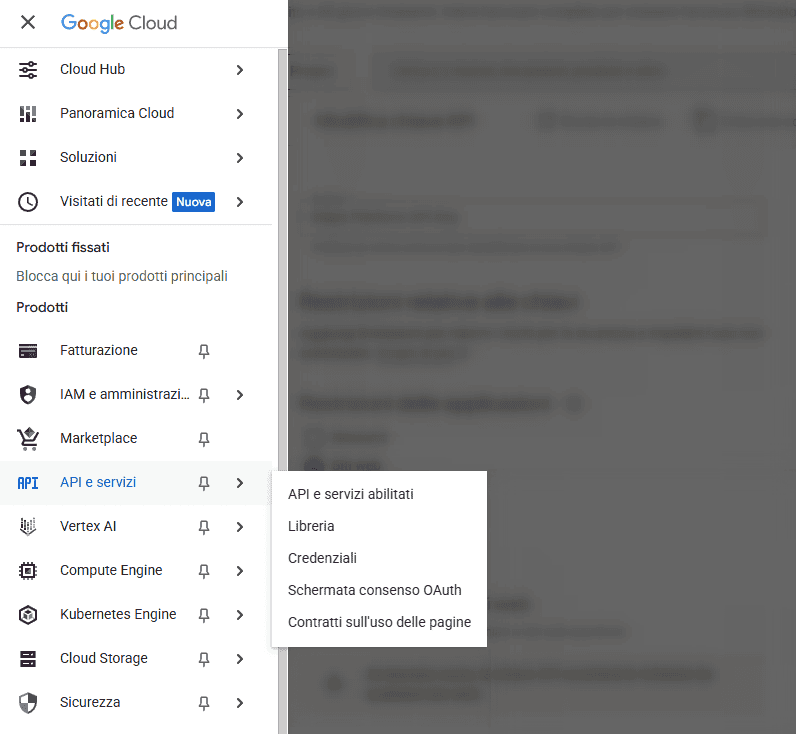The image size is (796, 734).
Task: Open Soluzioni menu item
Action: point(136,158)
